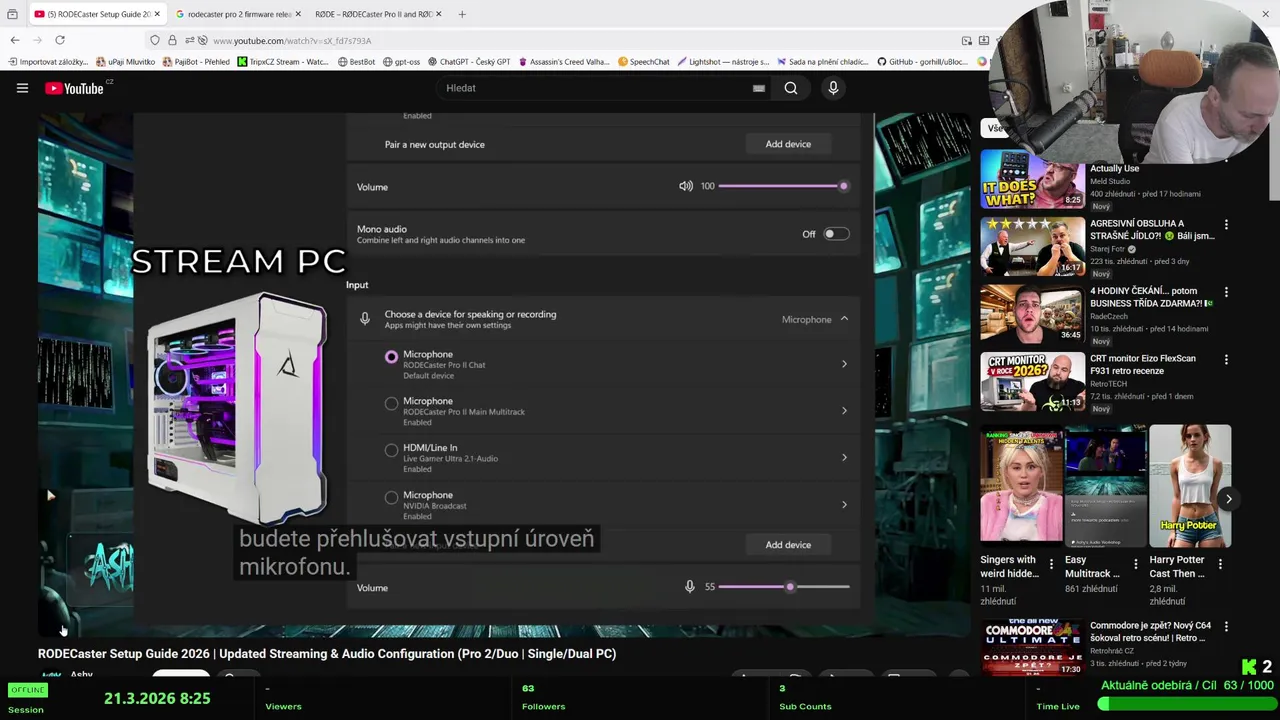The height and width of the screenshot is (720, 1280).
Task: Click the OFFLINE session status badge
Action: [27, 690]
